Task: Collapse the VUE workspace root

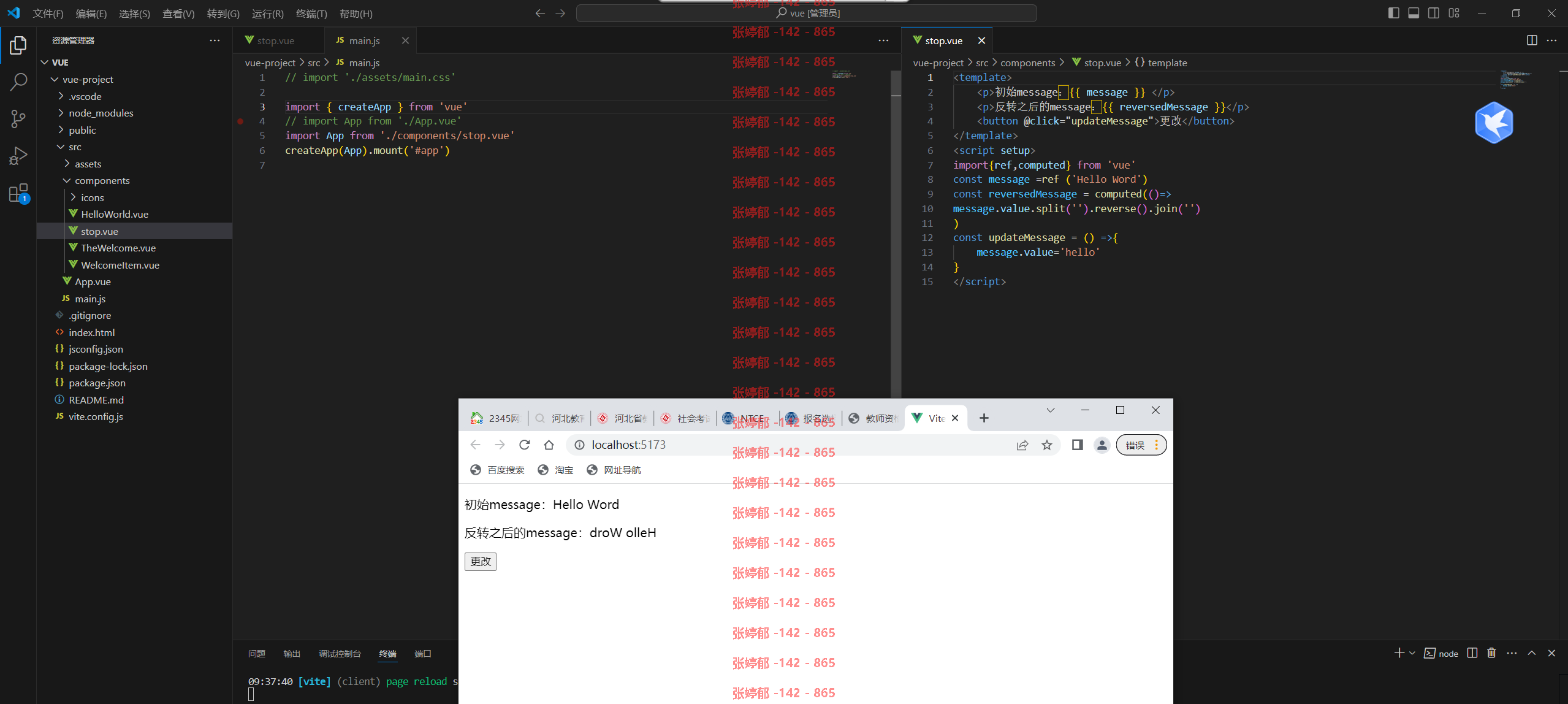Action: [x=135, y=63]
